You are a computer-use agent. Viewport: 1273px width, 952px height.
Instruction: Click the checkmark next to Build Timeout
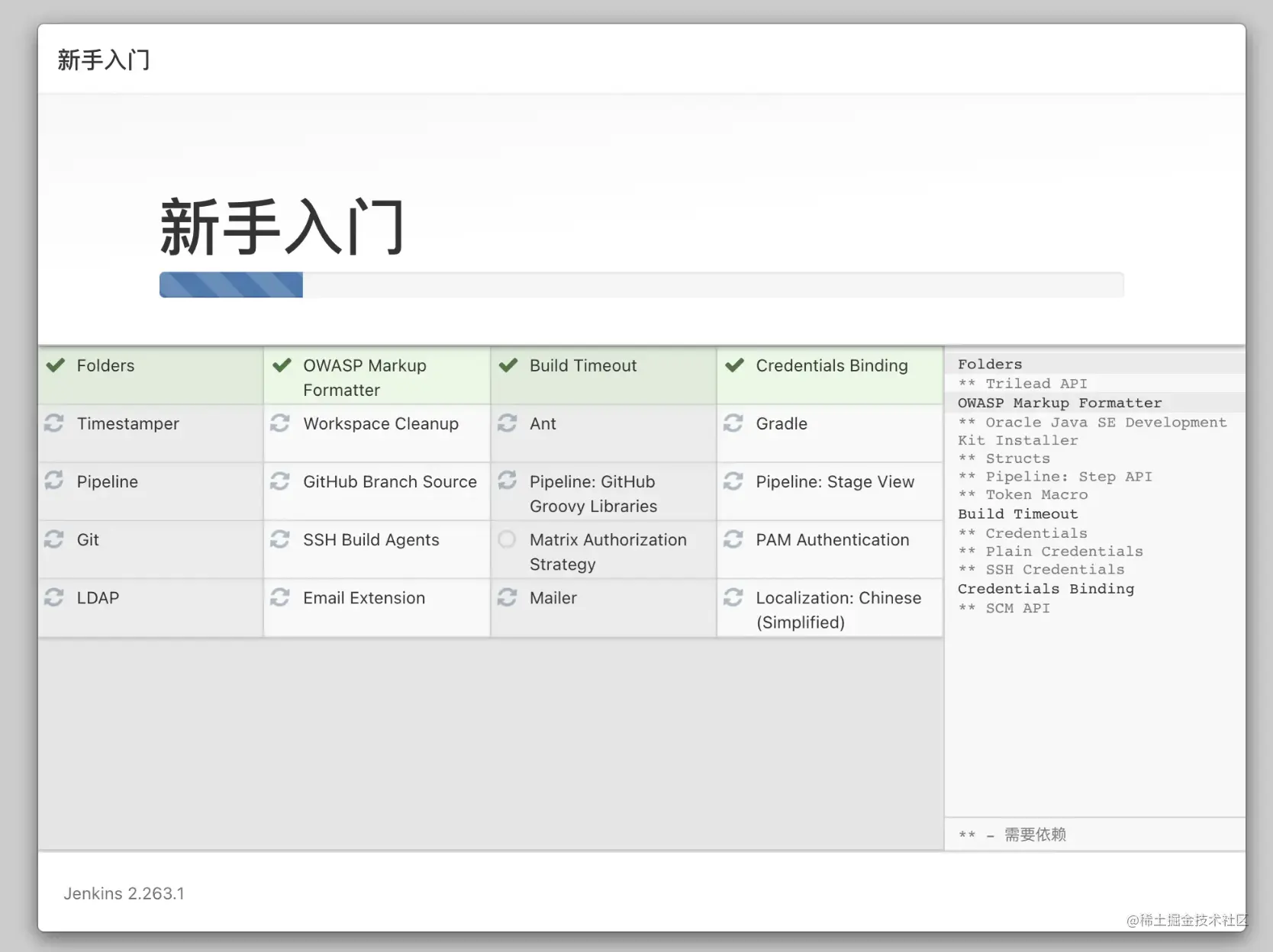[x=508, y=365]
